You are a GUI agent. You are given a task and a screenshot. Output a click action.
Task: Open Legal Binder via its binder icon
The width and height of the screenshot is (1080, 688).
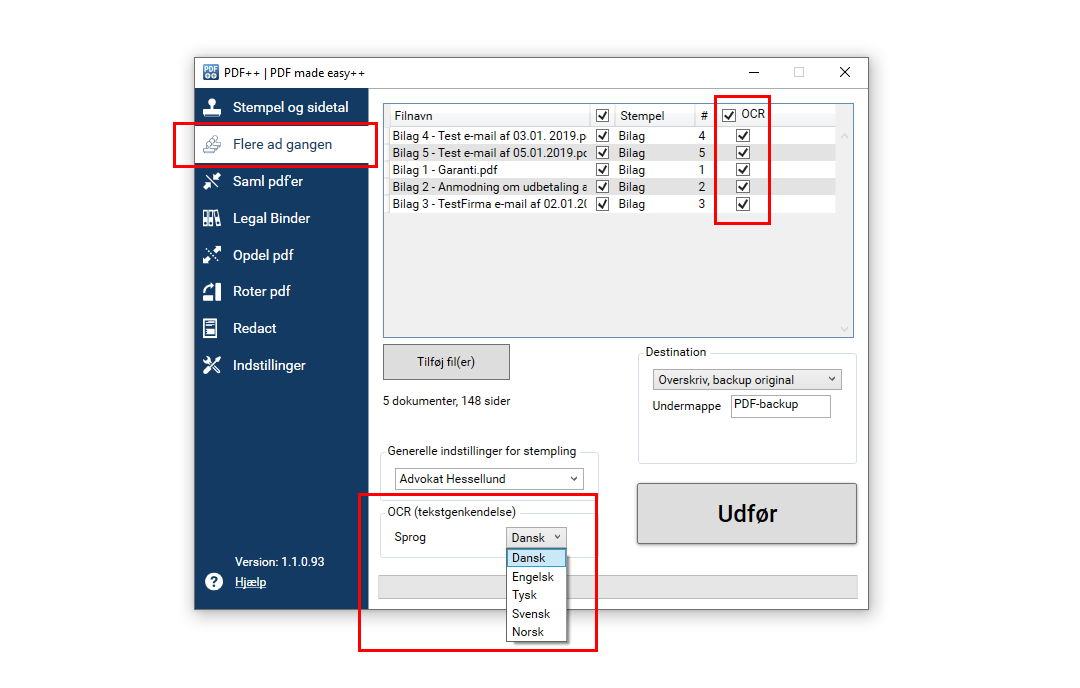pos(212,218)
